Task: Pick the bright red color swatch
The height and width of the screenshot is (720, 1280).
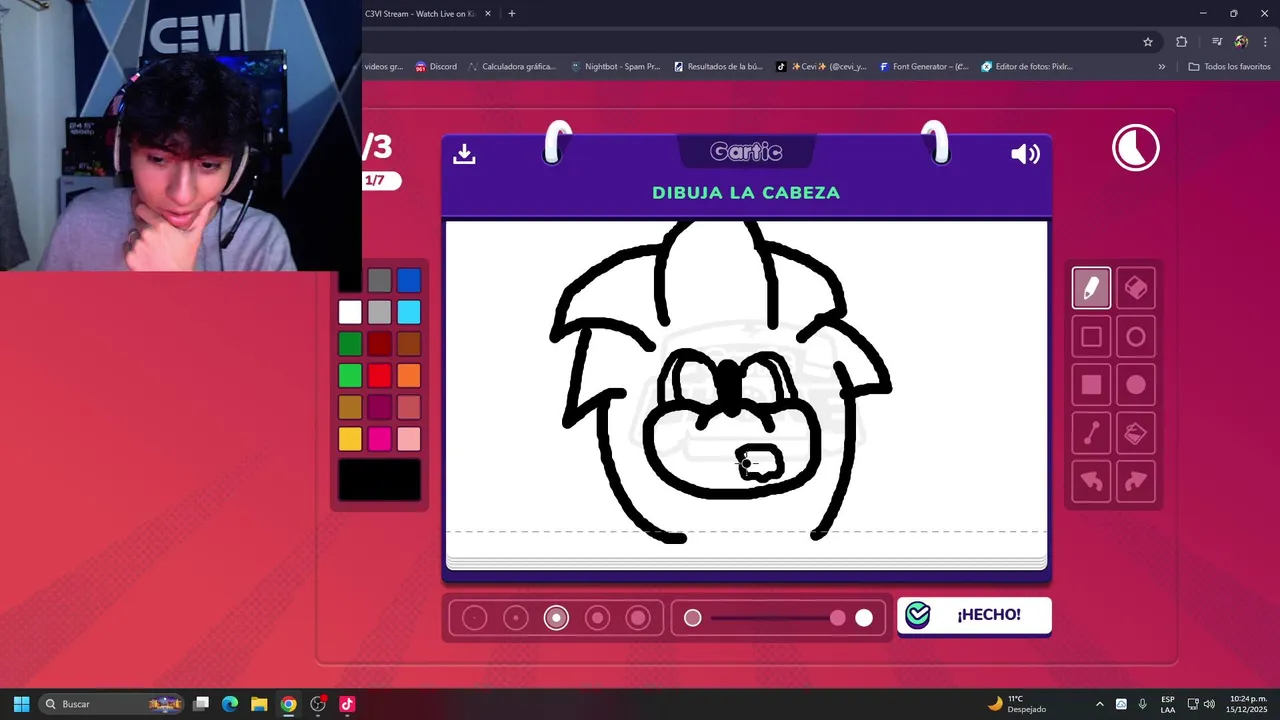Action: (x=379, y=376)
